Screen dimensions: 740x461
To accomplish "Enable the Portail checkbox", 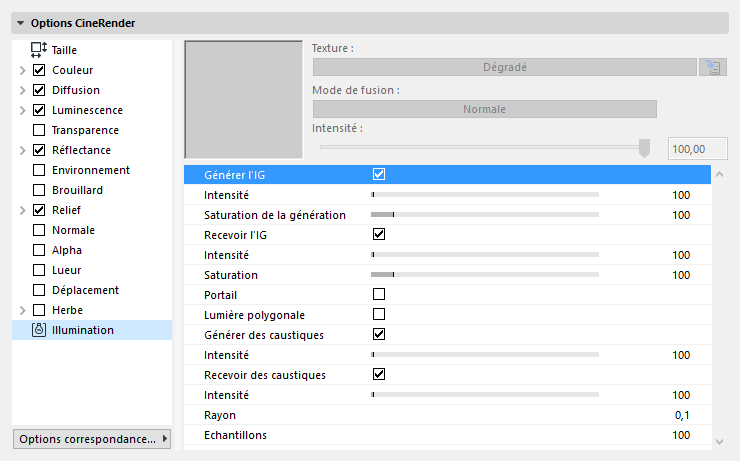I will [379, 294].
